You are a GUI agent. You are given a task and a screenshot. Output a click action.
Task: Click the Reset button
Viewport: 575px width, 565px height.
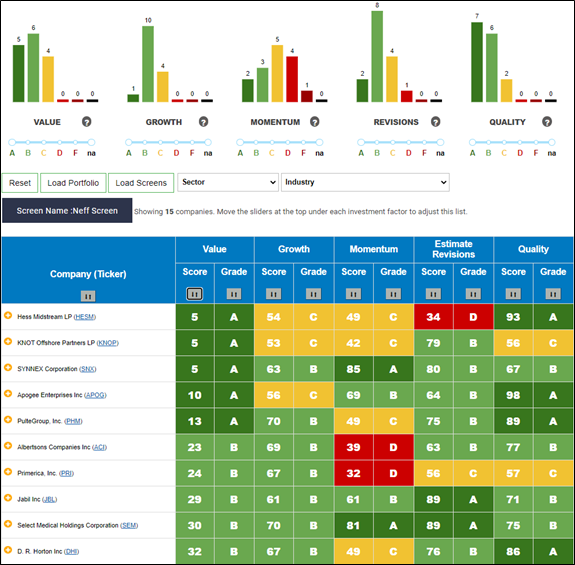[20, 183]
